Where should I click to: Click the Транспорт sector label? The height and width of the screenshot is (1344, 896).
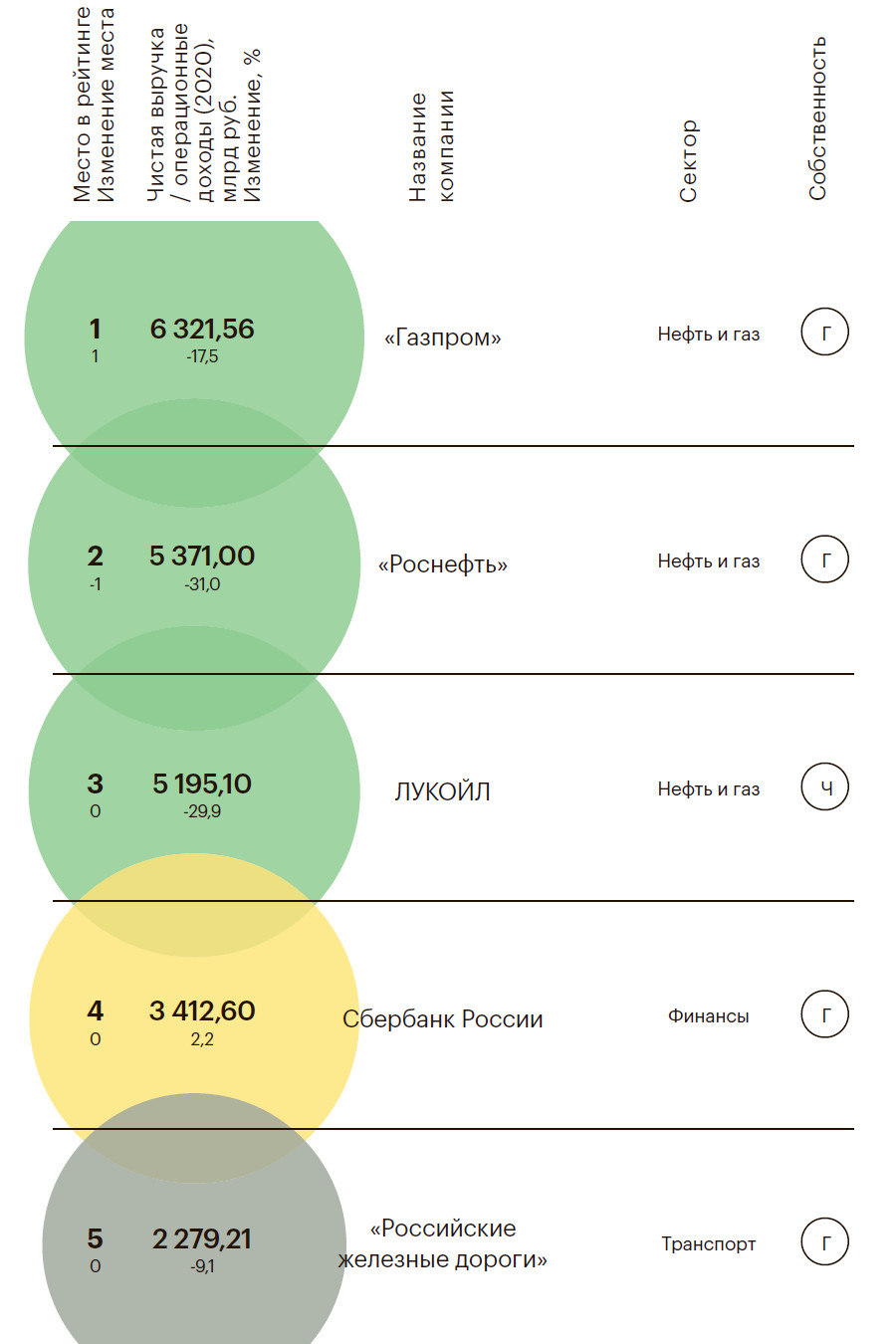(x=708, y=1243)
